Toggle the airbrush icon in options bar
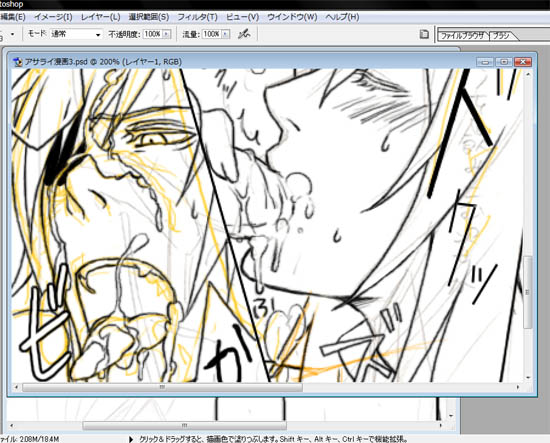The height and width of the screenshot is (443, 550). [244, 34]
